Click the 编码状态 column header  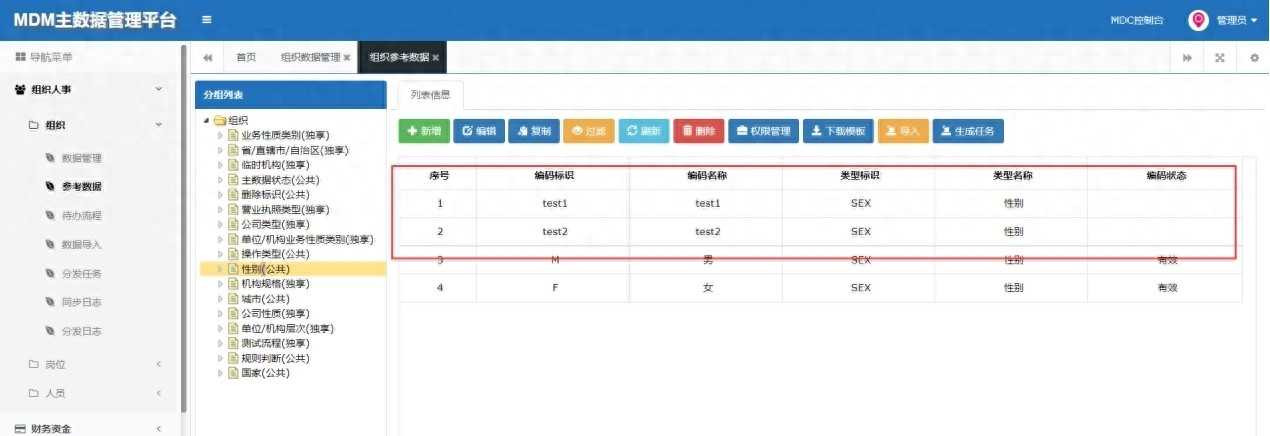1166,175
